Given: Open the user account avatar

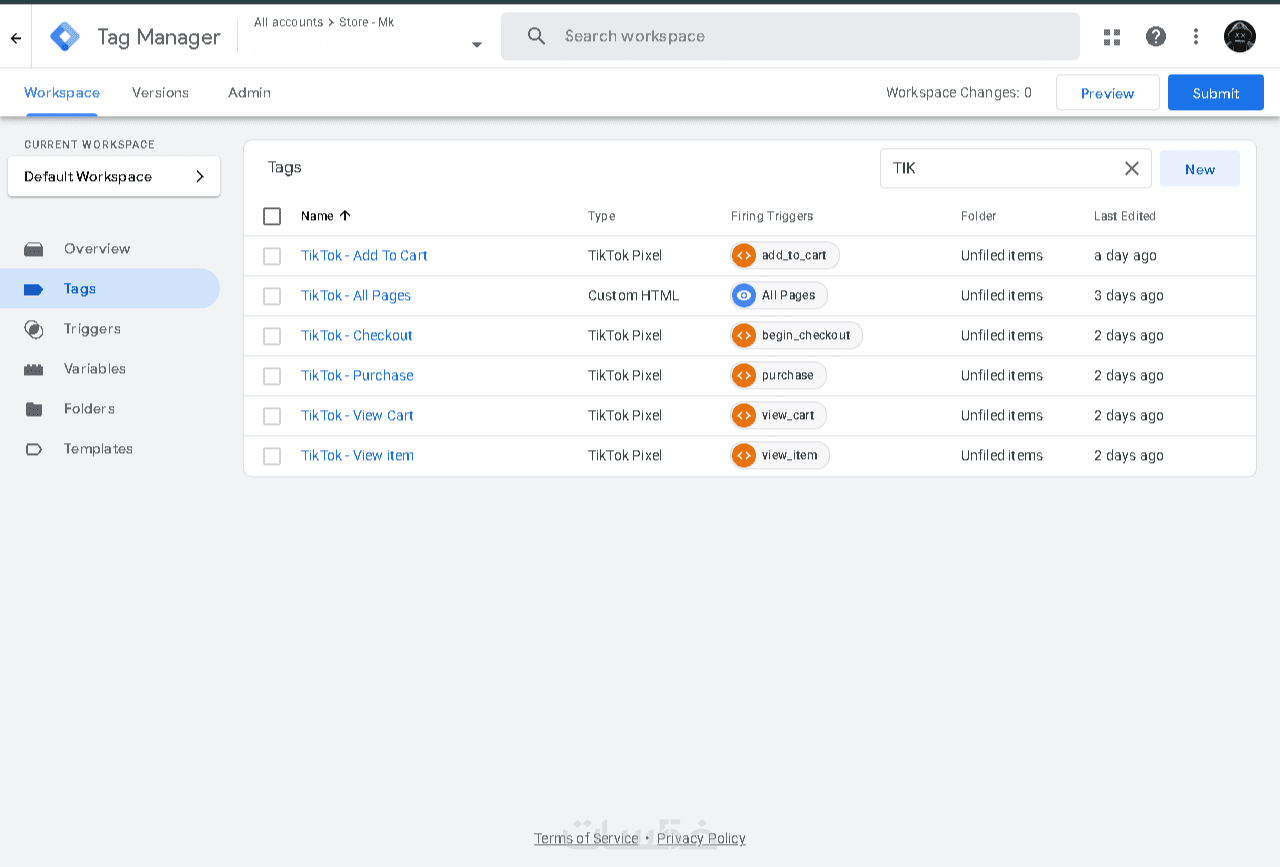Looking at the screenshot, I should tap(1240, 37).
